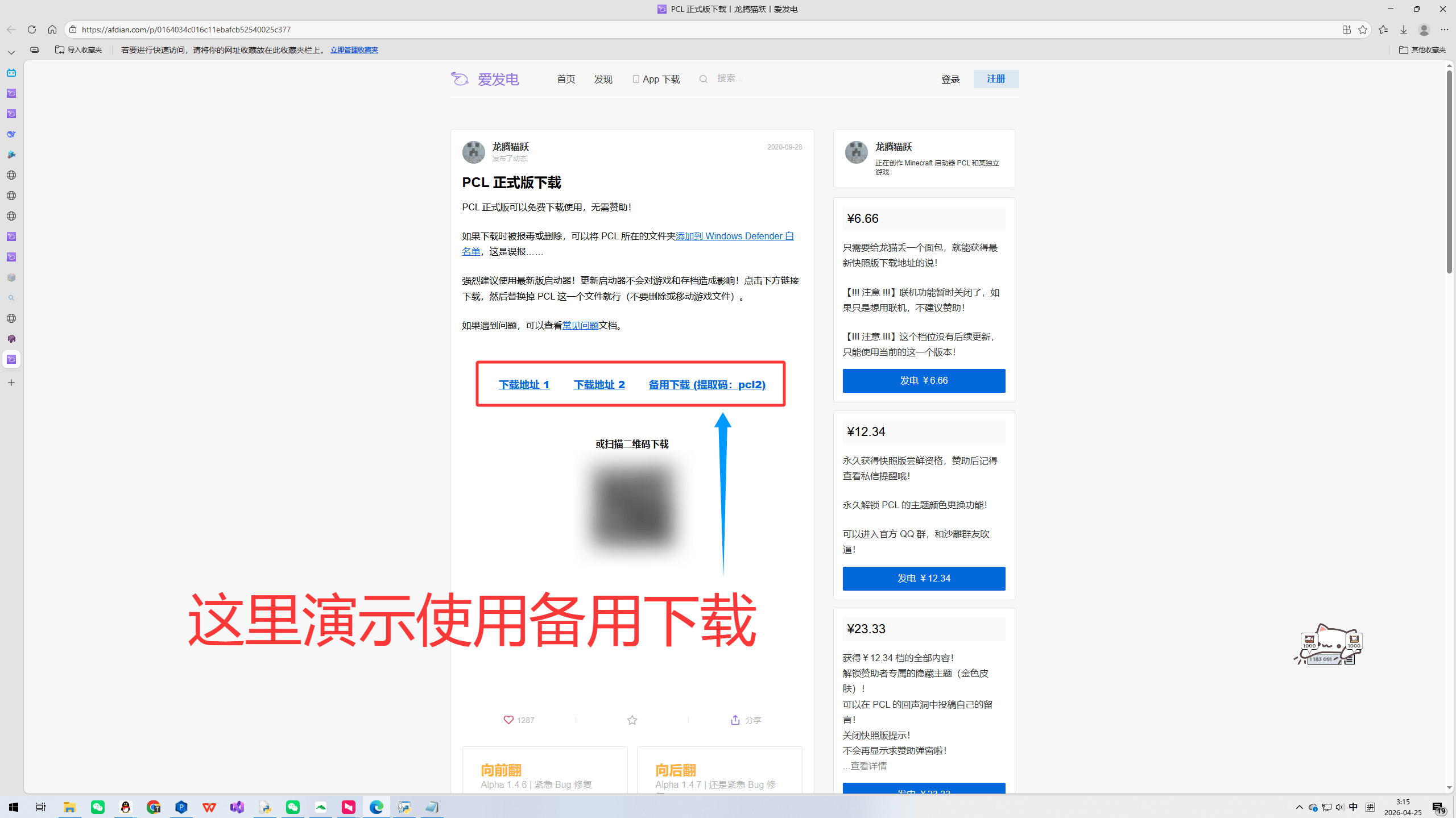Screen dimensions: 1456x818
Task: Open the browser profile avatar
Action: [x=1424, y=30]
